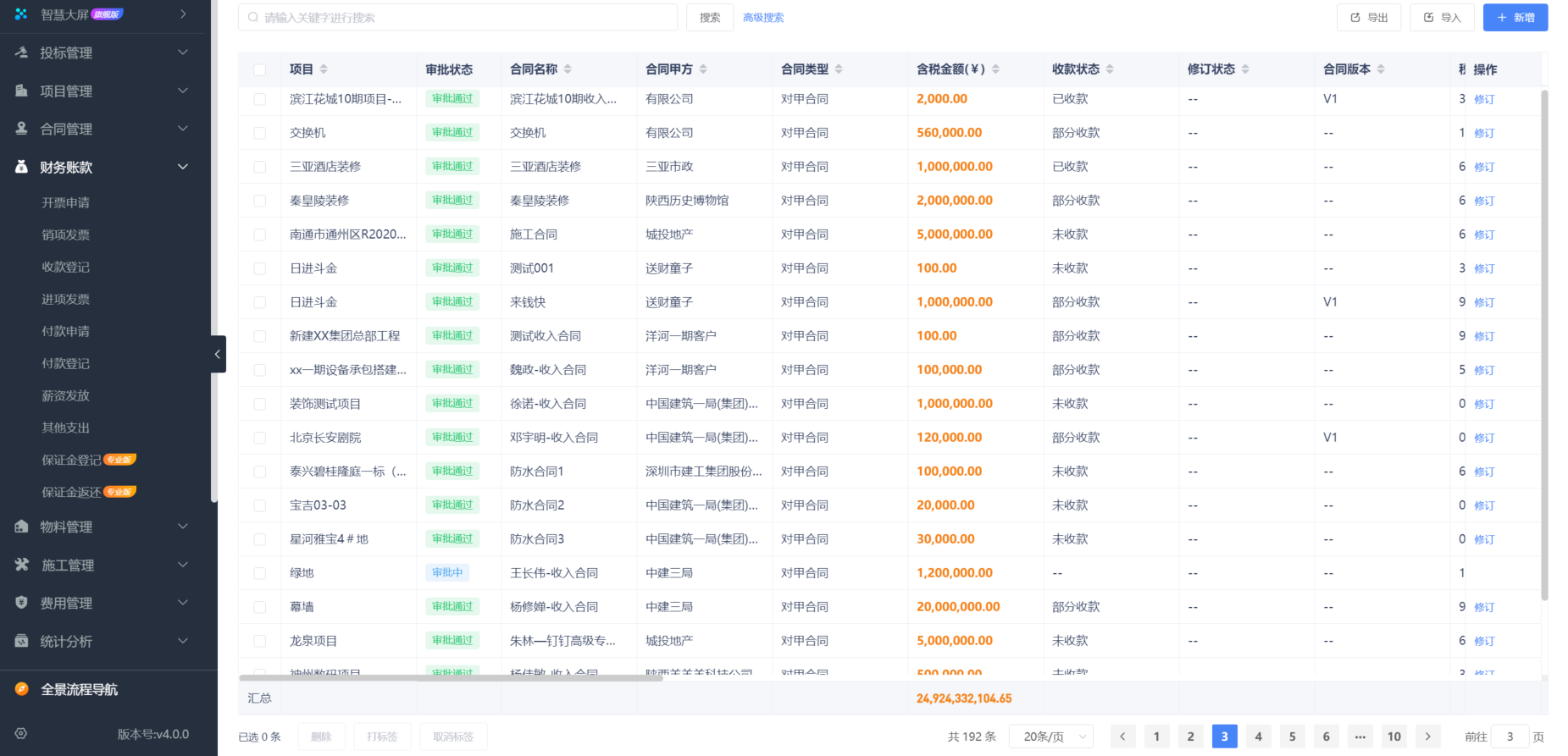Sort by 合同名称 column sort icon

(x=568, y=69)
